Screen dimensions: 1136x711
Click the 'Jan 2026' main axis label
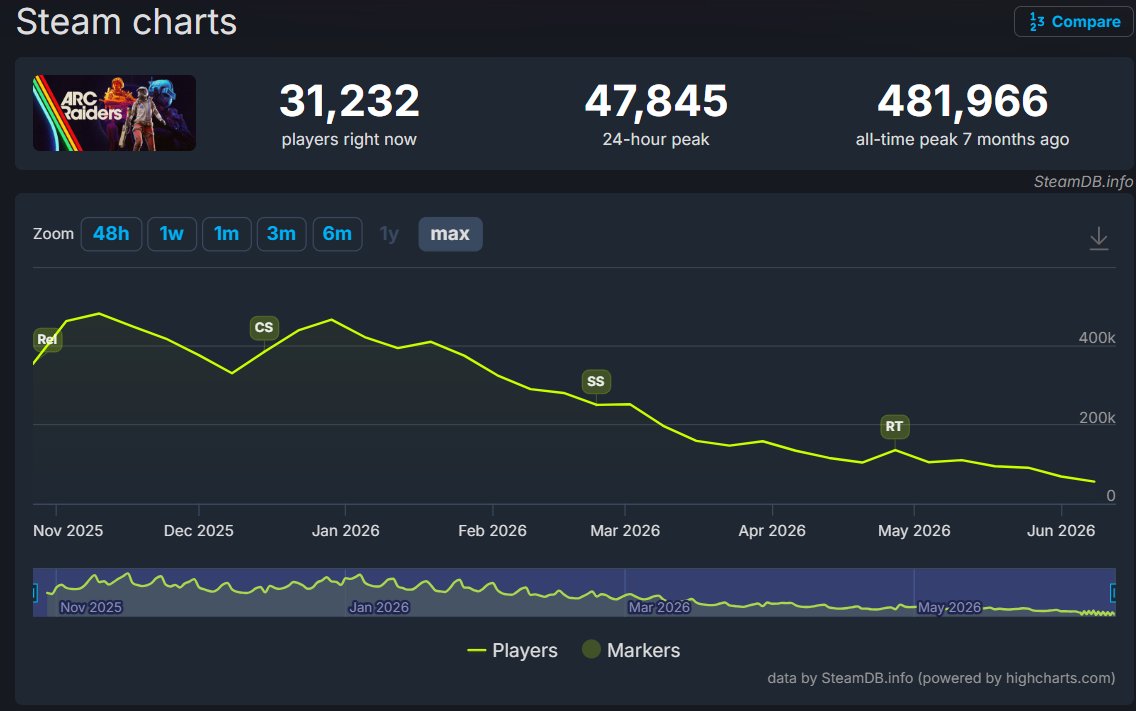346,531
